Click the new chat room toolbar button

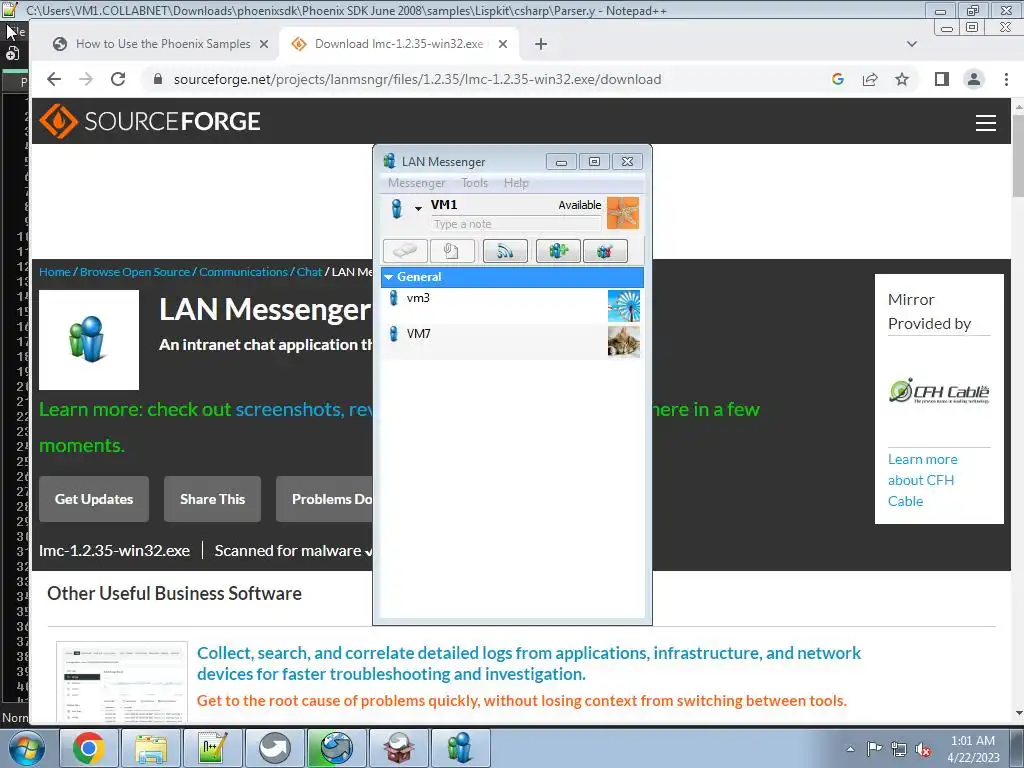pyautogui.click(x=558, y=251)
